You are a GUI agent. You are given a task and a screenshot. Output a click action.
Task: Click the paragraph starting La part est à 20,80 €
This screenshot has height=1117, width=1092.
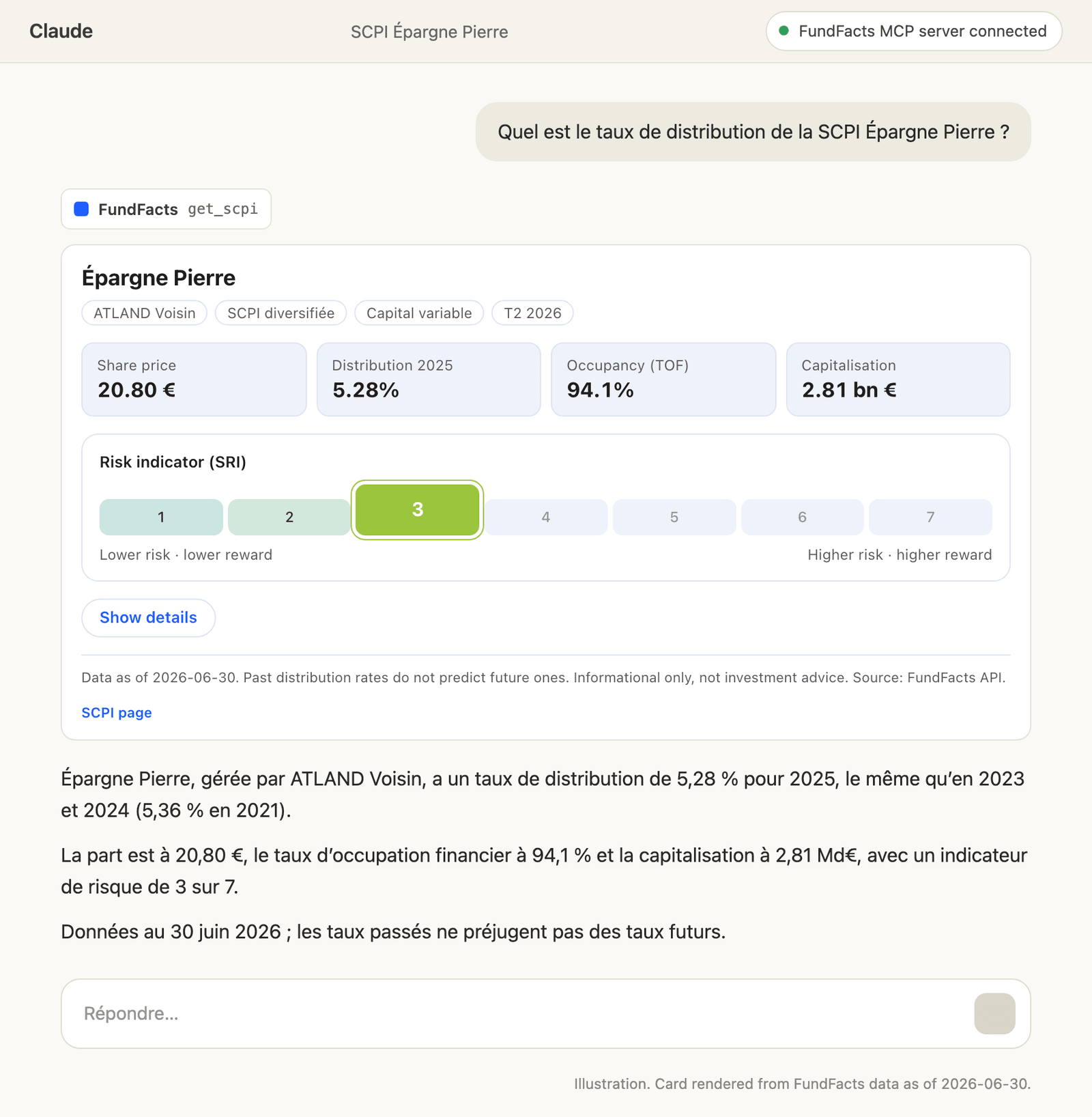(x=544, y=871)
